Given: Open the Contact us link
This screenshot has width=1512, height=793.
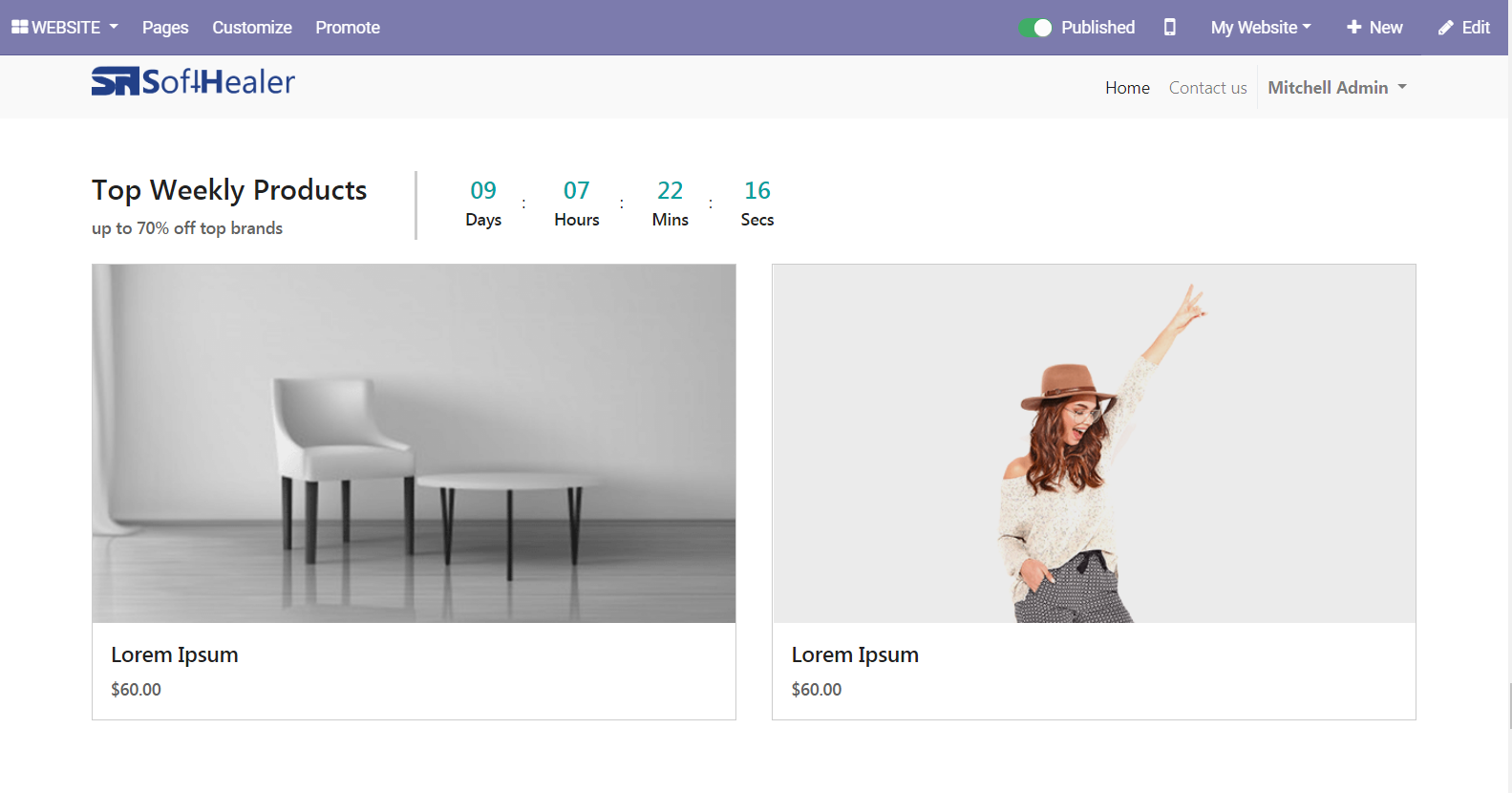Looking at the screenshot, I should [1207, 88].
